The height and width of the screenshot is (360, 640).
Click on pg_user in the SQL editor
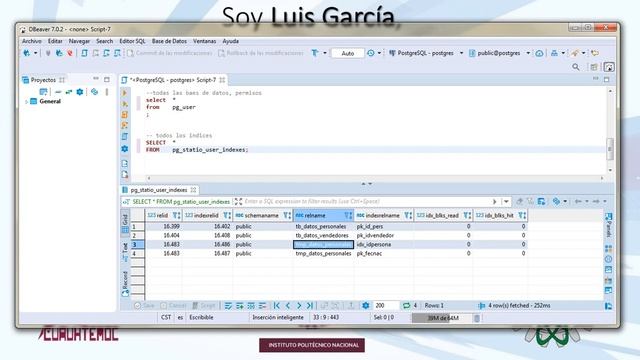pyautogui.click(x=184, y=107)
